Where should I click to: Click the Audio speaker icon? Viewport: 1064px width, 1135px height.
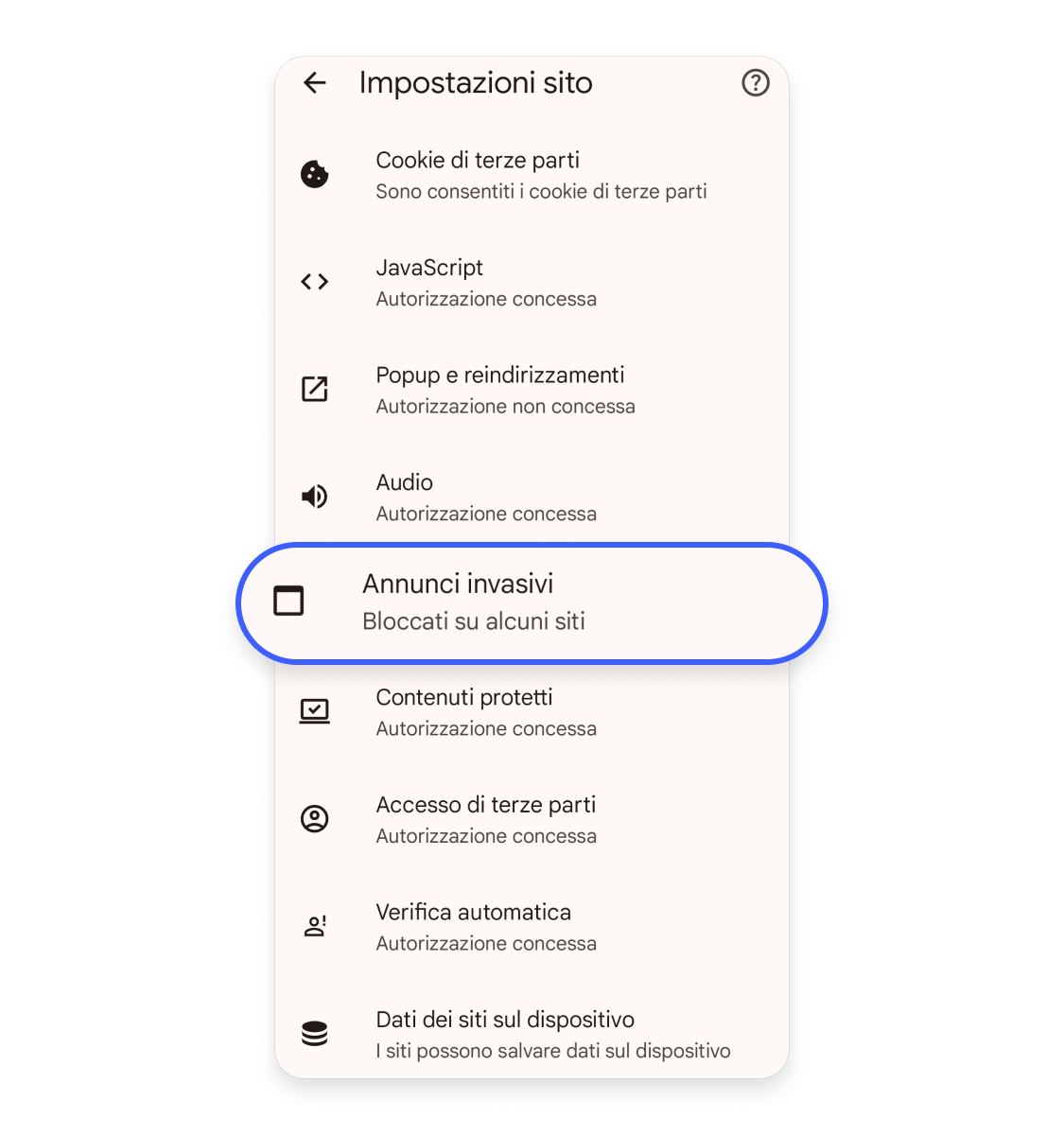[x=315, y=496]
